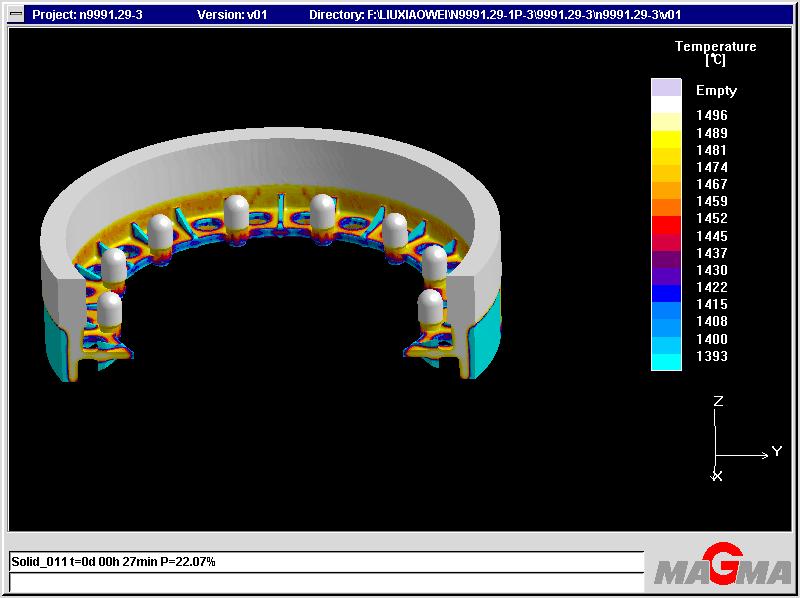Click the 1467 legend value

712,184
